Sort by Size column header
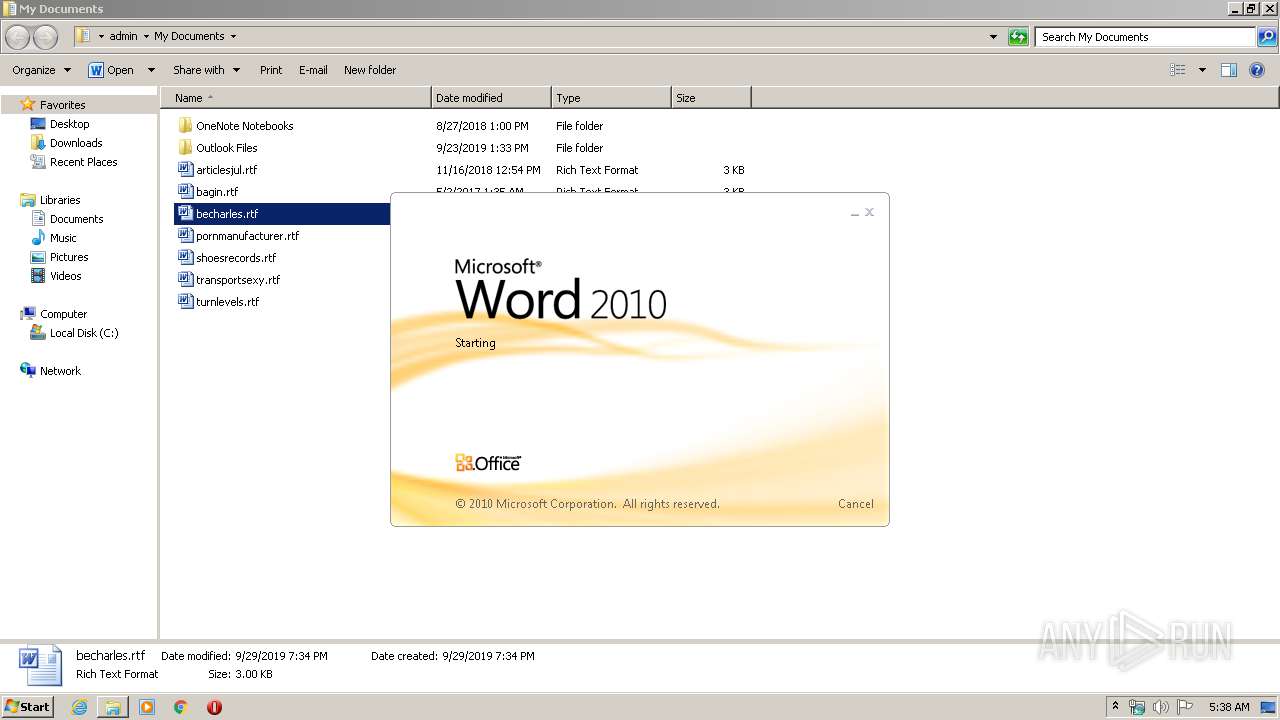The height and width of the screenshot is (720, 1280). click(711, 98)
